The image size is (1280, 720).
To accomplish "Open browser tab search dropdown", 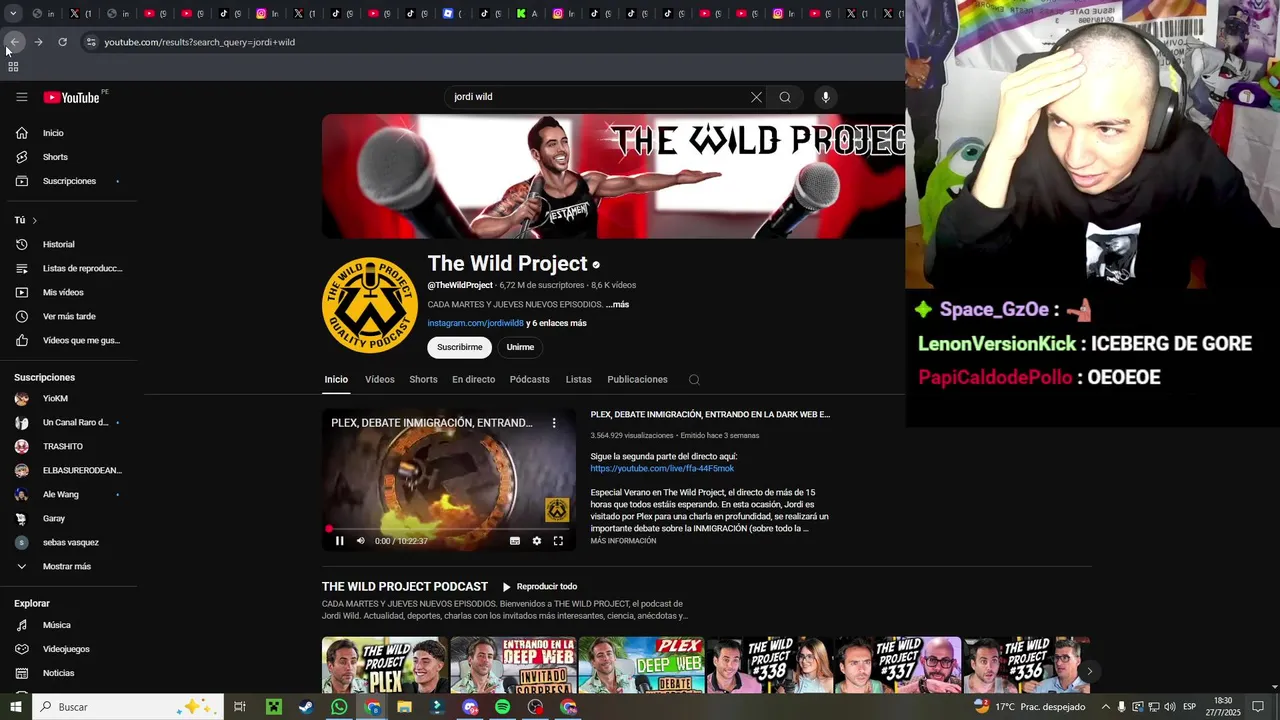I will point(13,13).
